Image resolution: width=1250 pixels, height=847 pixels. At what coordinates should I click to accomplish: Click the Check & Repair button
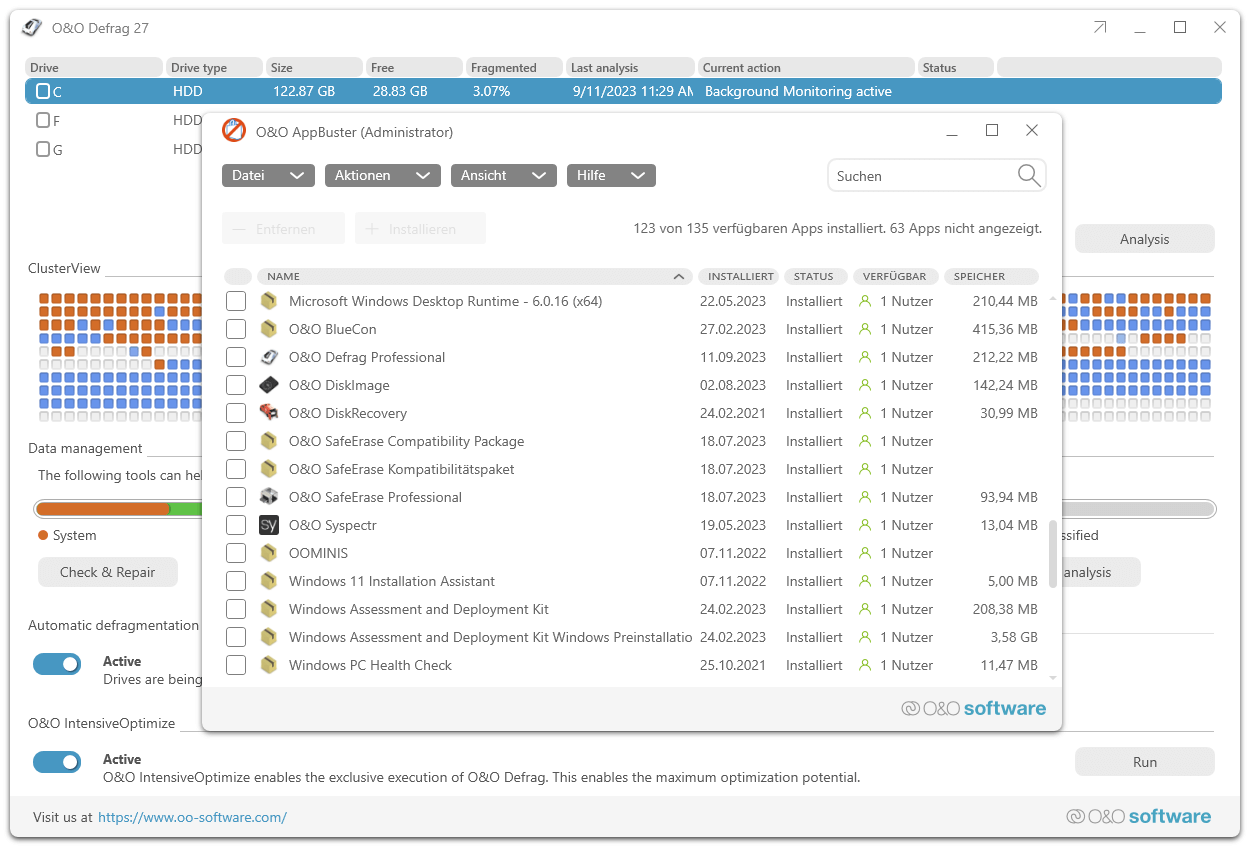(x=108, y=572)
